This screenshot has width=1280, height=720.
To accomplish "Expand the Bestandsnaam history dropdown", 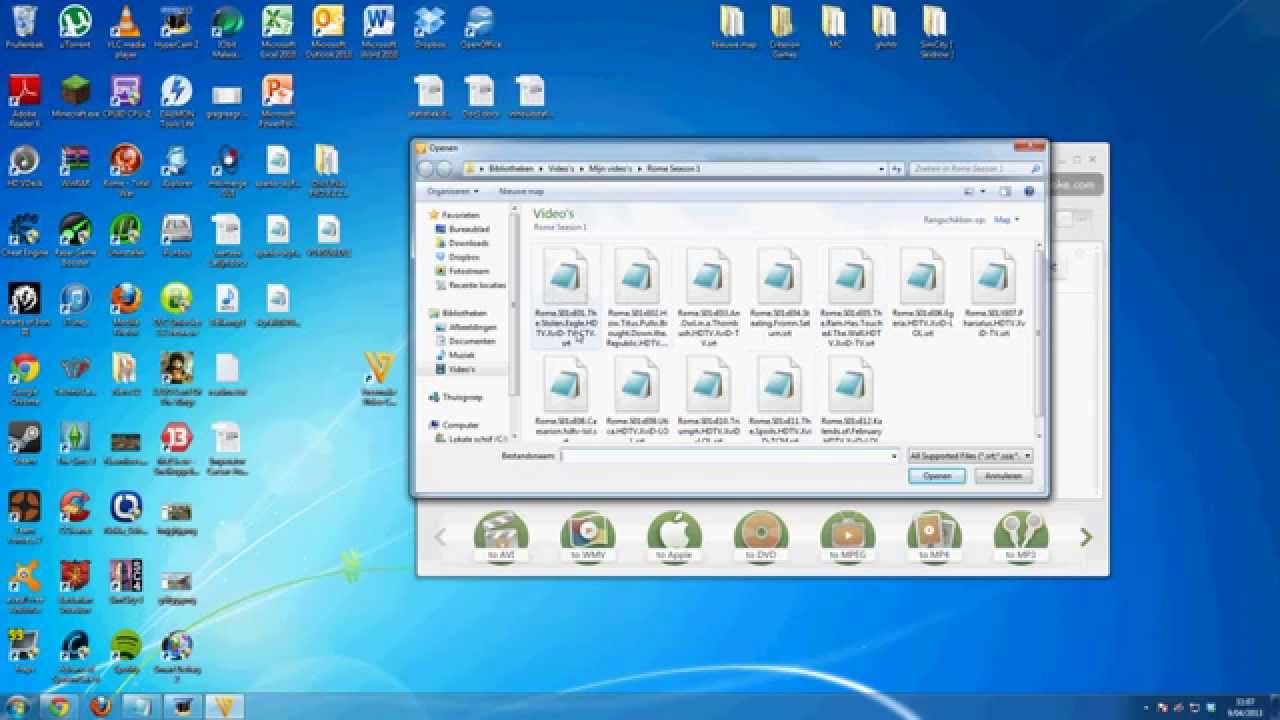I will (894, 456).
